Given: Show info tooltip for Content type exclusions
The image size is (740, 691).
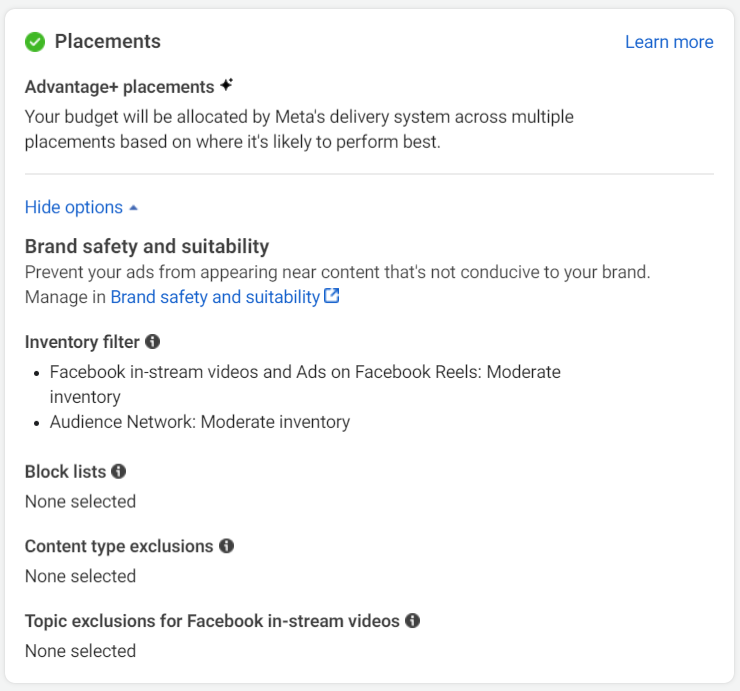Looking at the screenshot, I should tap(226, 546).
